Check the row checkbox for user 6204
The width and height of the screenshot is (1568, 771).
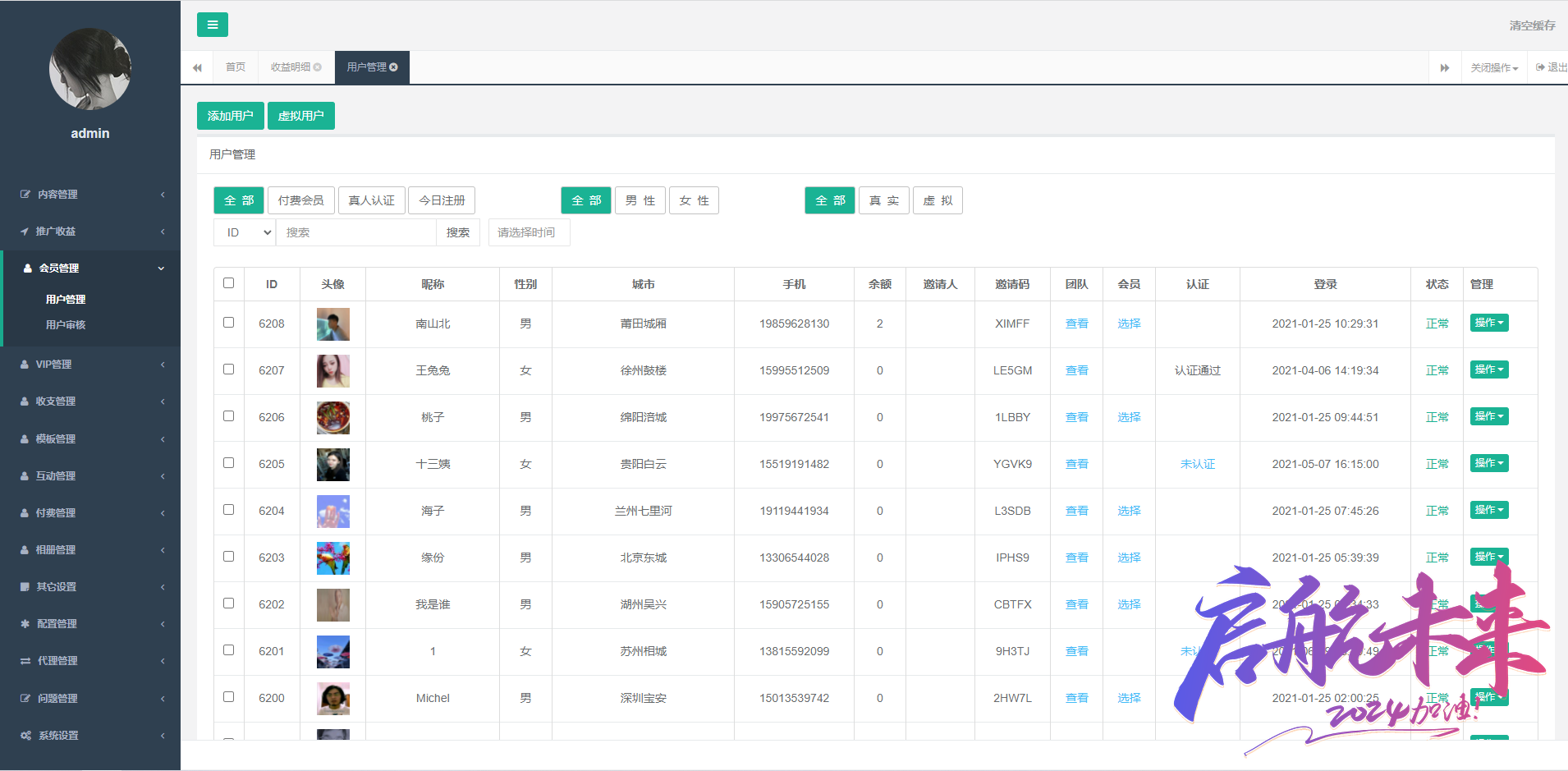[229, 510]
